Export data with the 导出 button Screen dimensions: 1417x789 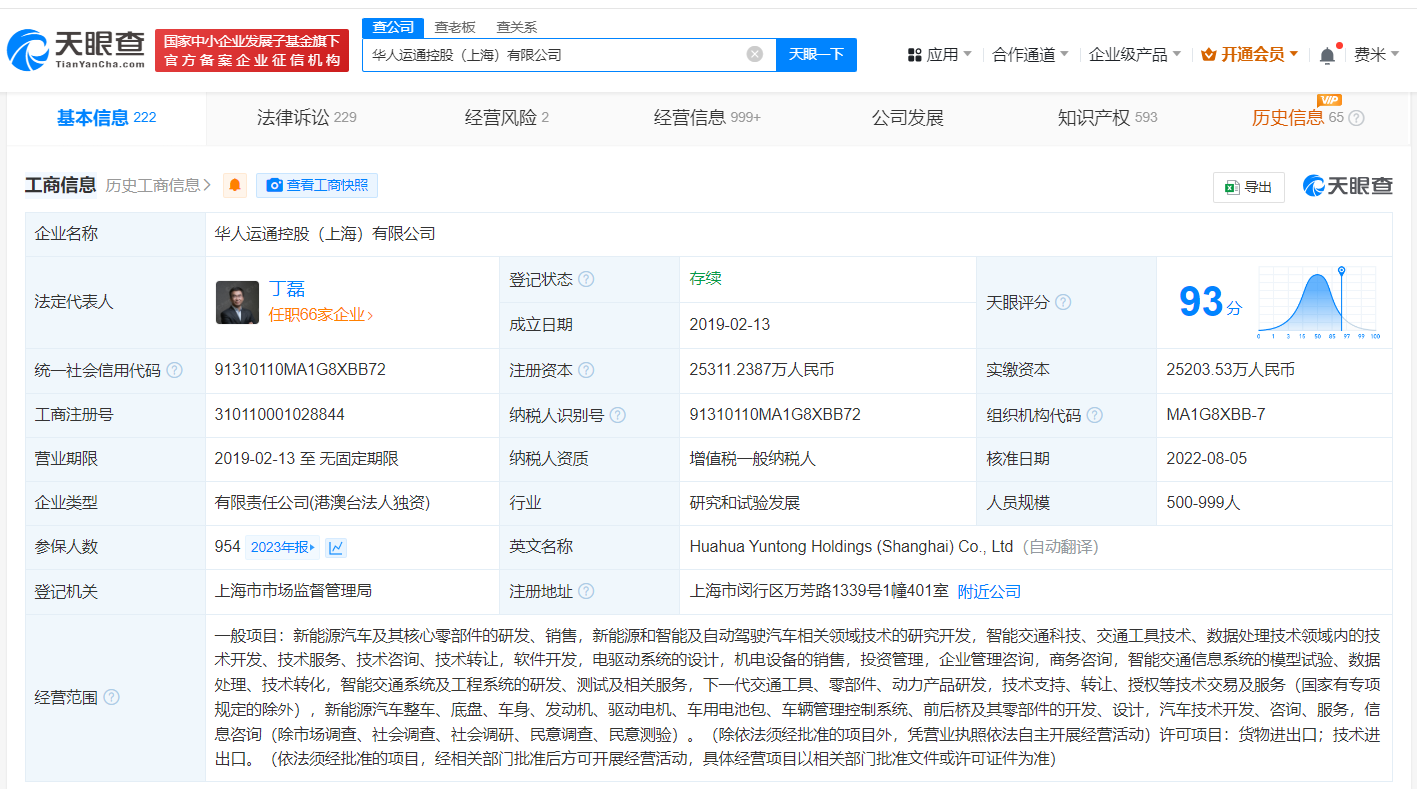(1248, 187)
